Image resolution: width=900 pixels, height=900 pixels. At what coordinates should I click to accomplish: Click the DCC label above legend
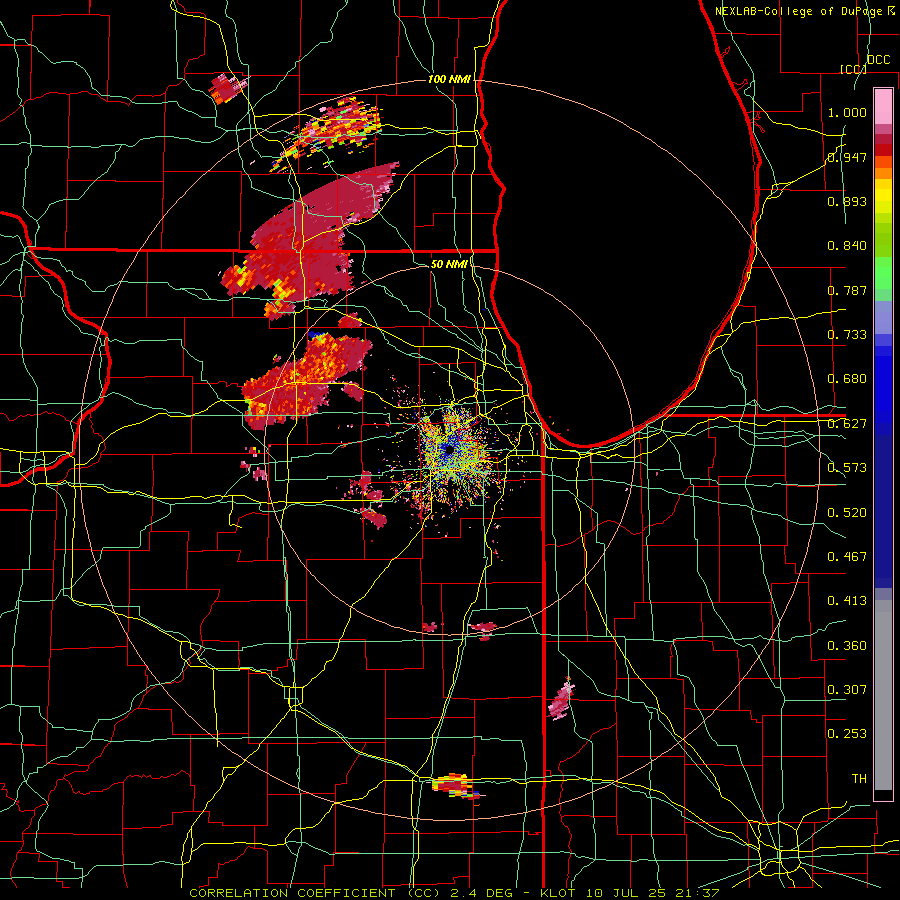point(878,60)
